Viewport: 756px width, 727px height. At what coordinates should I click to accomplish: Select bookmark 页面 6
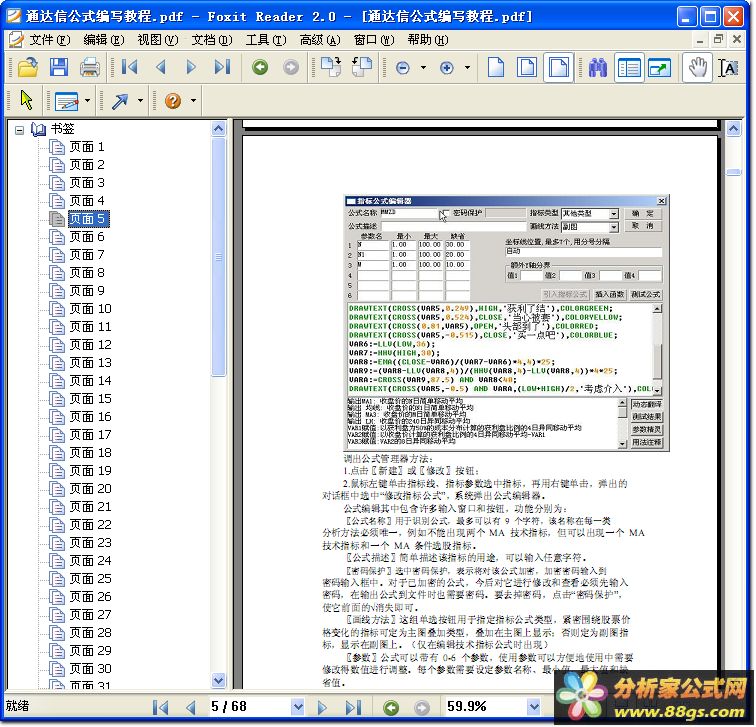(87, 237)
